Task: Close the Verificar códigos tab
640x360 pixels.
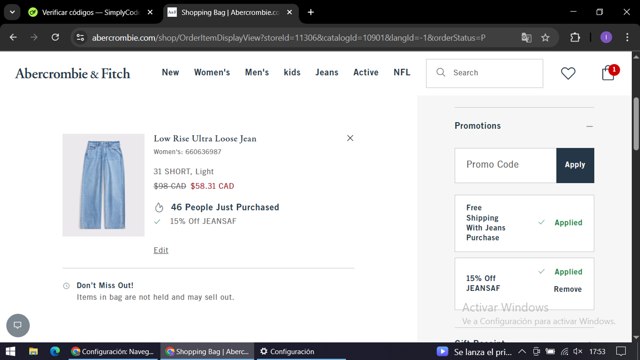Action: 150,12
